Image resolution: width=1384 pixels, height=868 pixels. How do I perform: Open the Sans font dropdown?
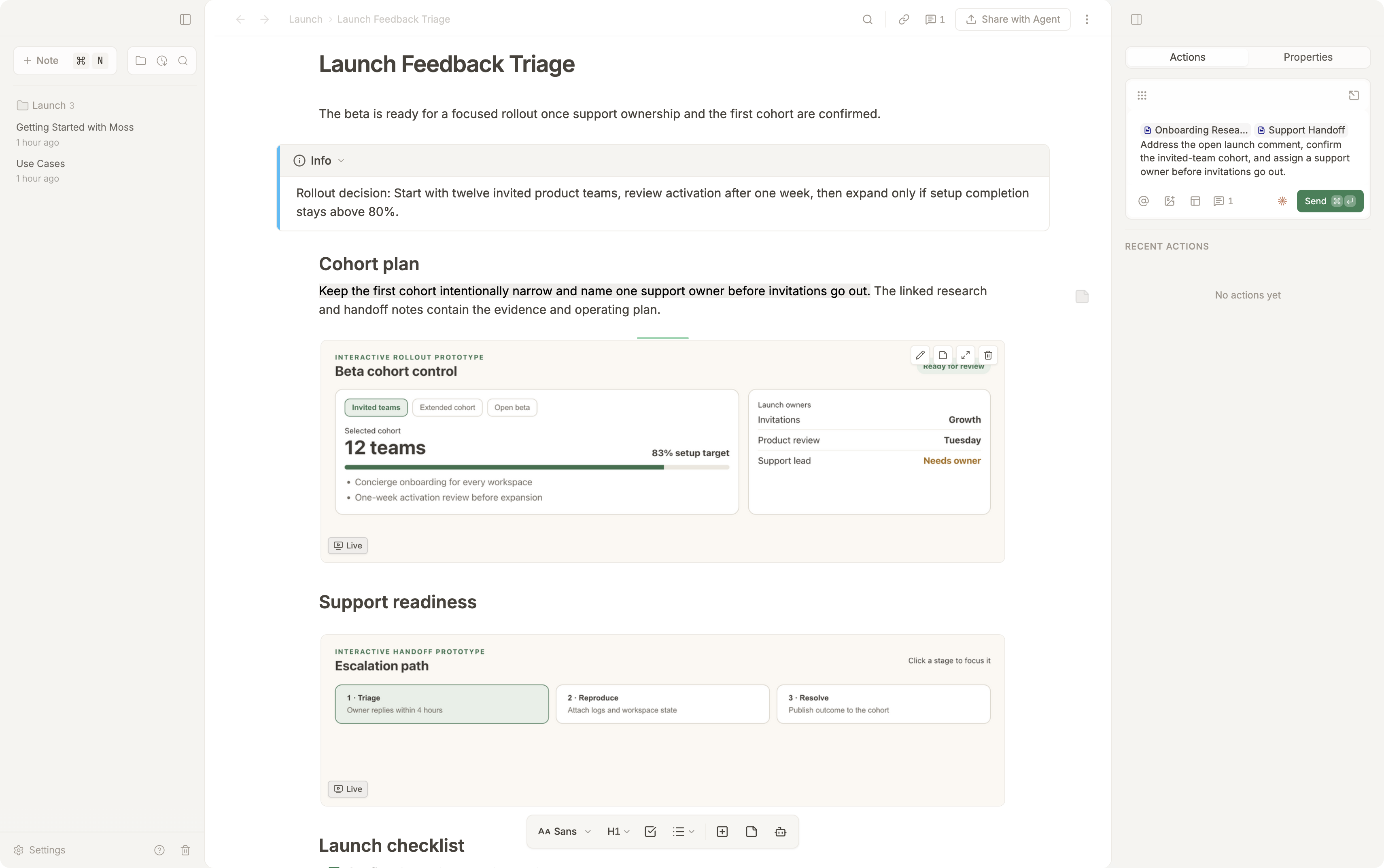click(565, 832)
